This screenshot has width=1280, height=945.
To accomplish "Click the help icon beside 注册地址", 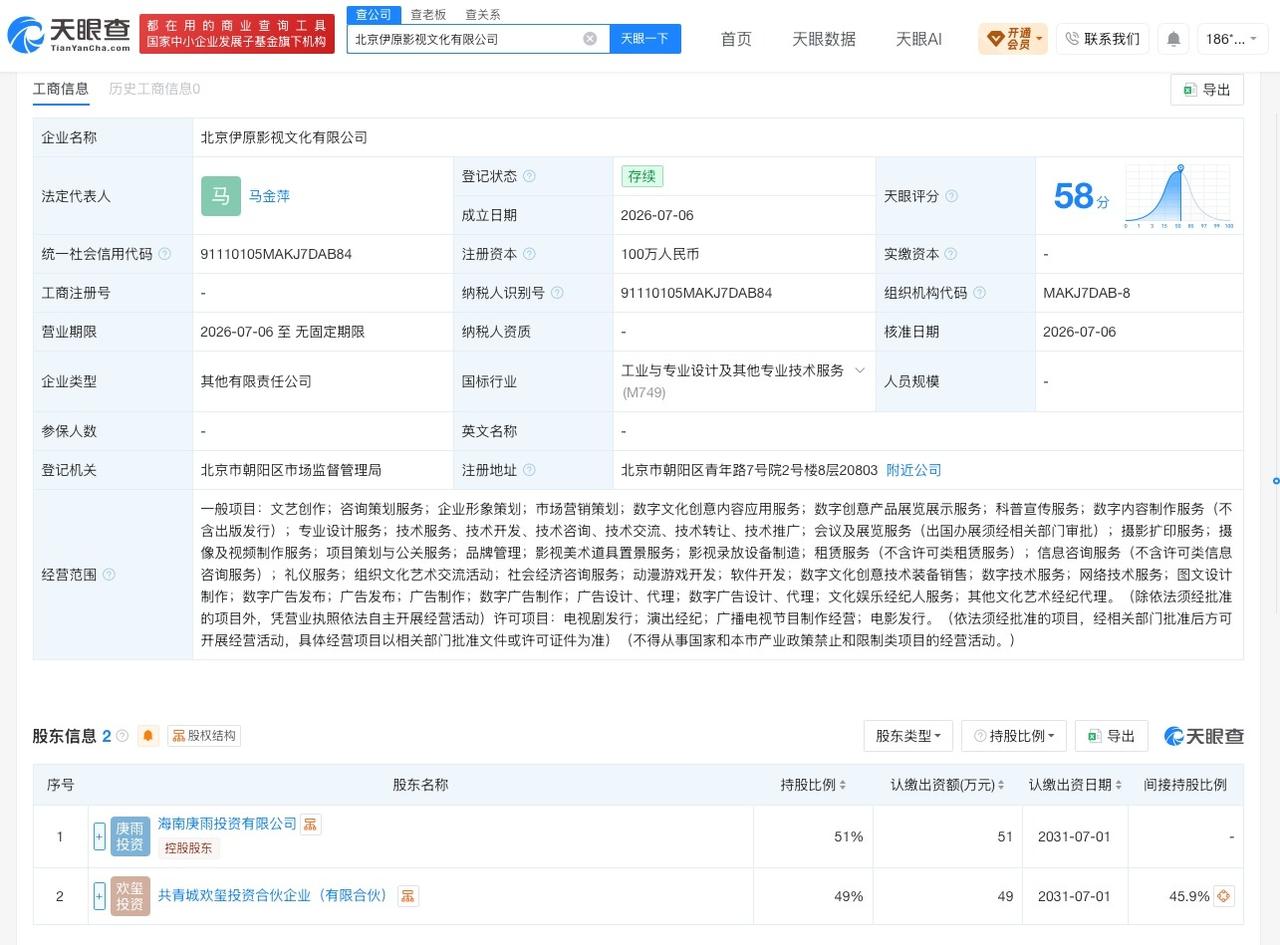I will [x=529, y=470].
